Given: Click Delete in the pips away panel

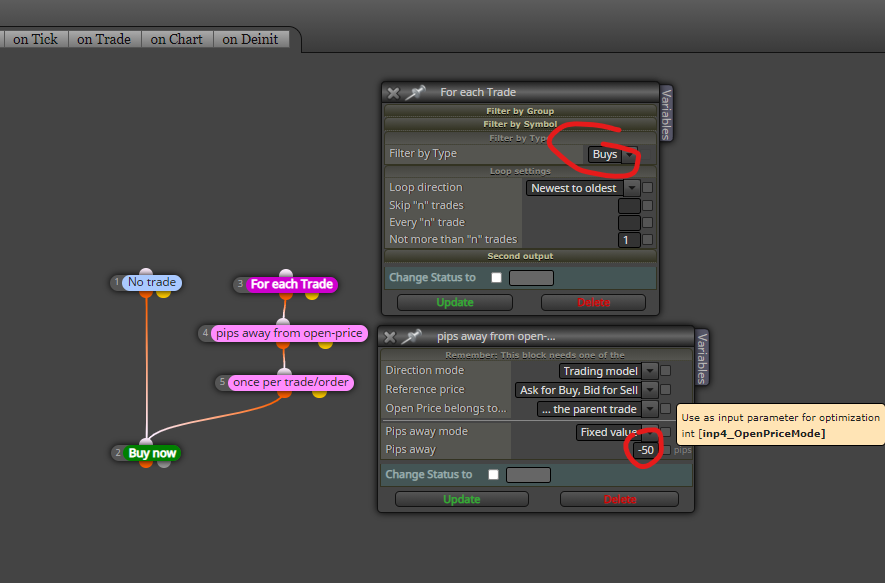Looking at the screenshot, I should 620,499.
